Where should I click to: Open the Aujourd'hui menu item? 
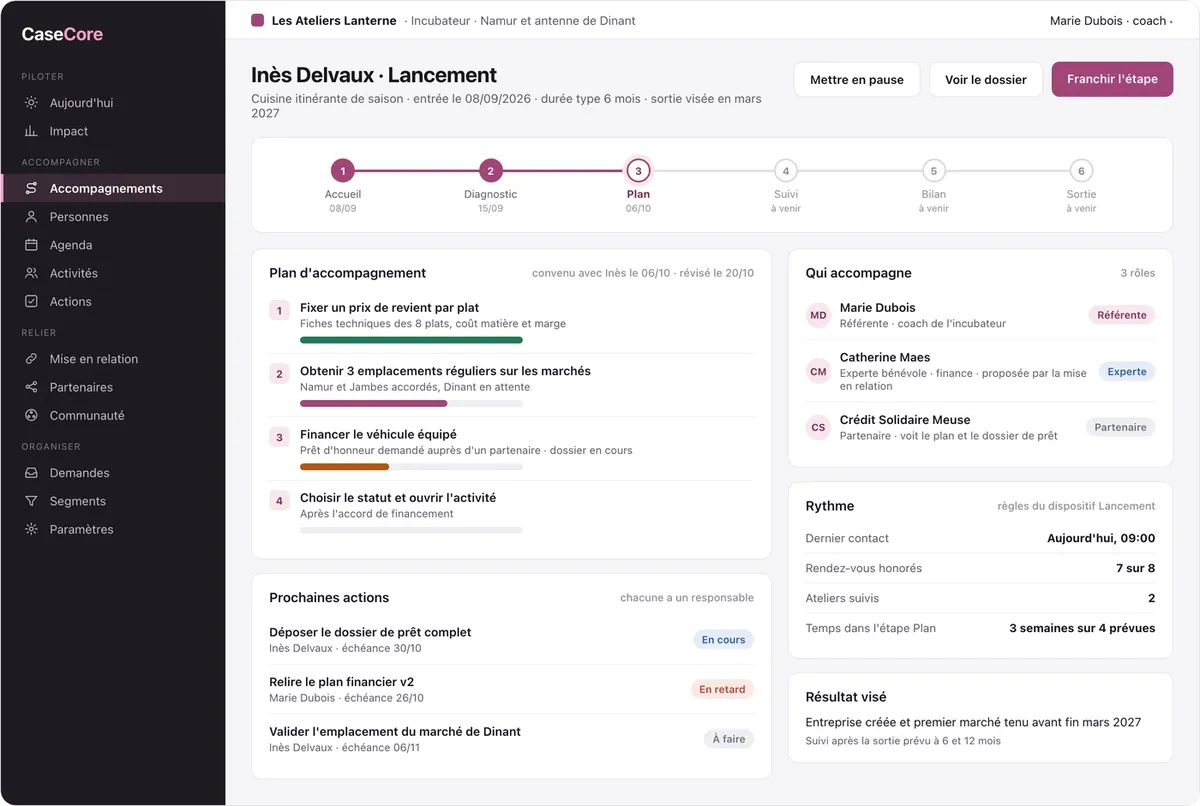tap(113, 103)
